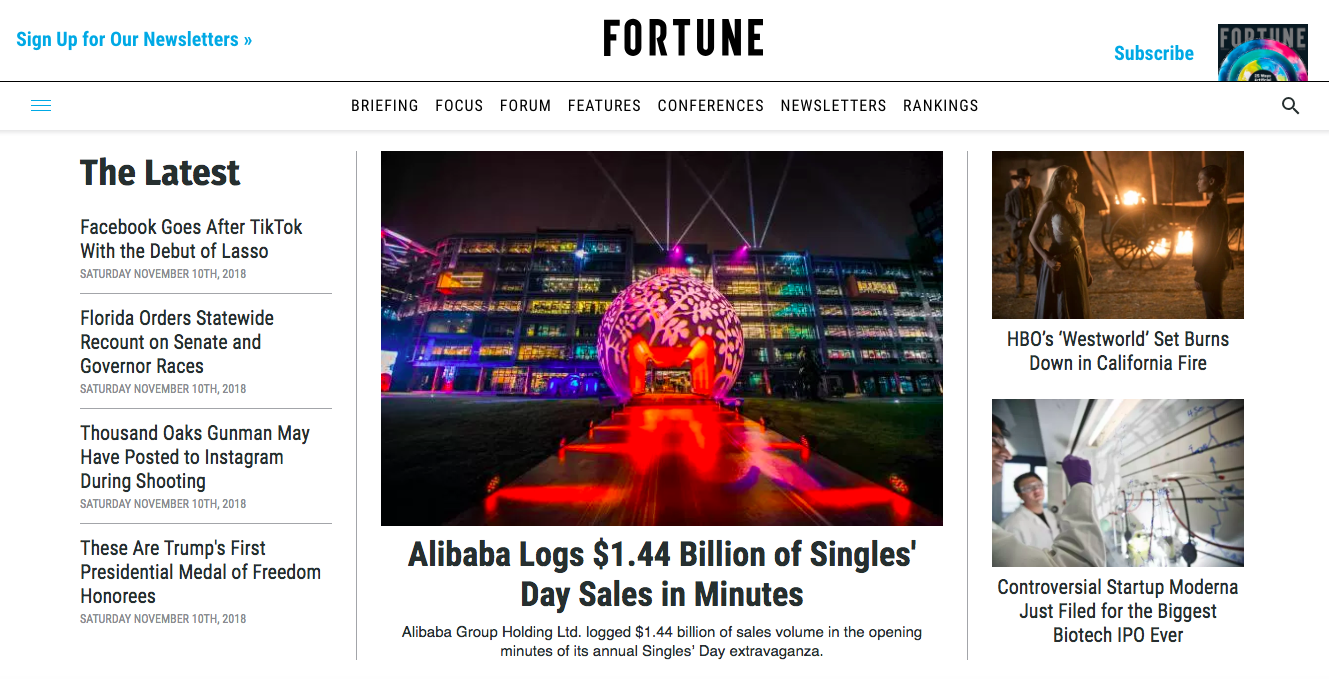Open the FOCUS section
The height and width of the screenshot is (679, 1329).
459,105
